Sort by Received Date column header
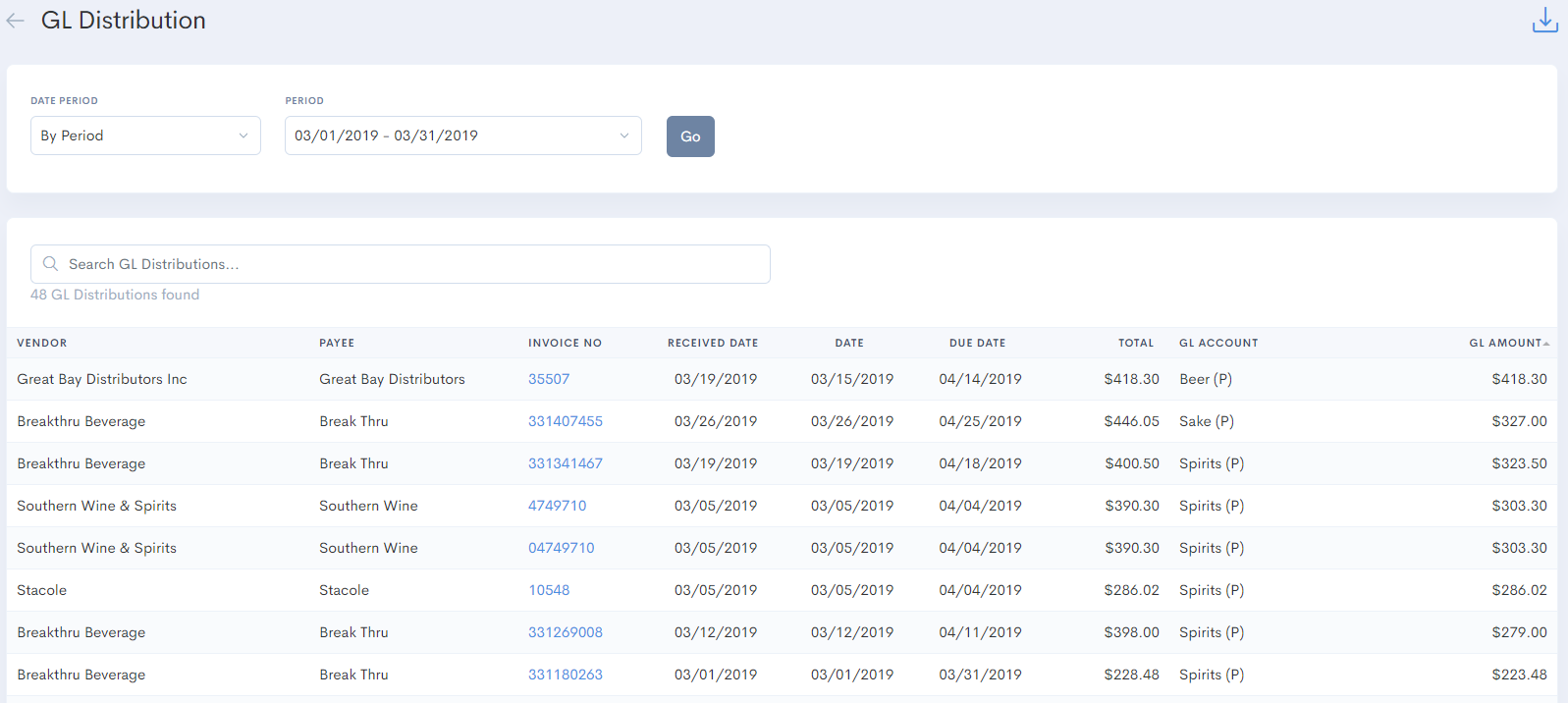1568x703 pixels. (x=713, y=343)
